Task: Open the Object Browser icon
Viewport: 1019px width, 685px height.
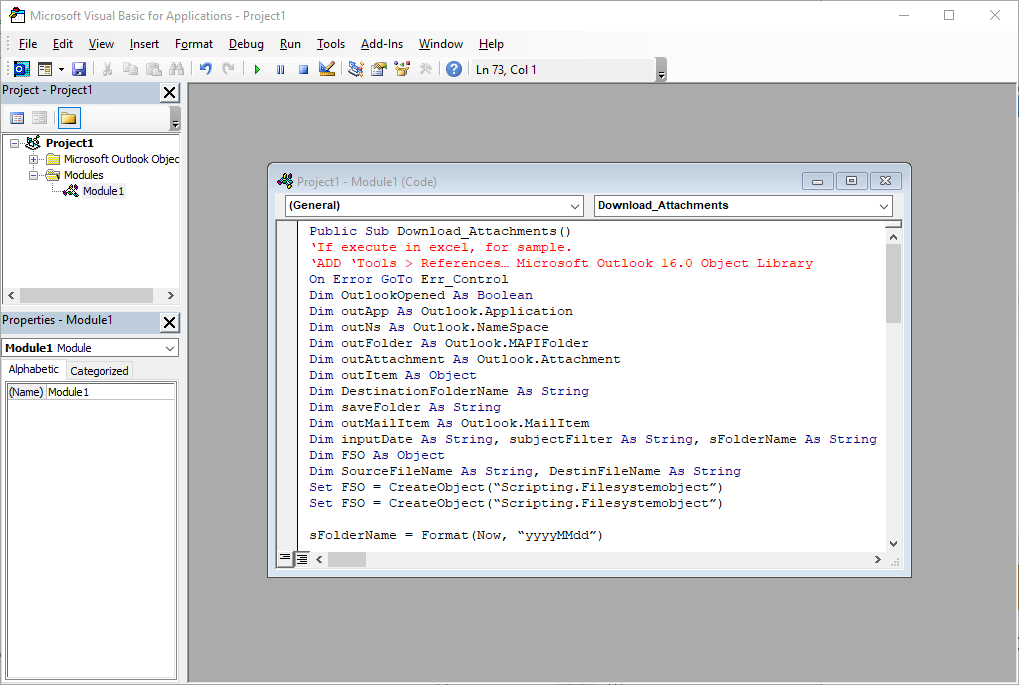Action: pos(403,69)
